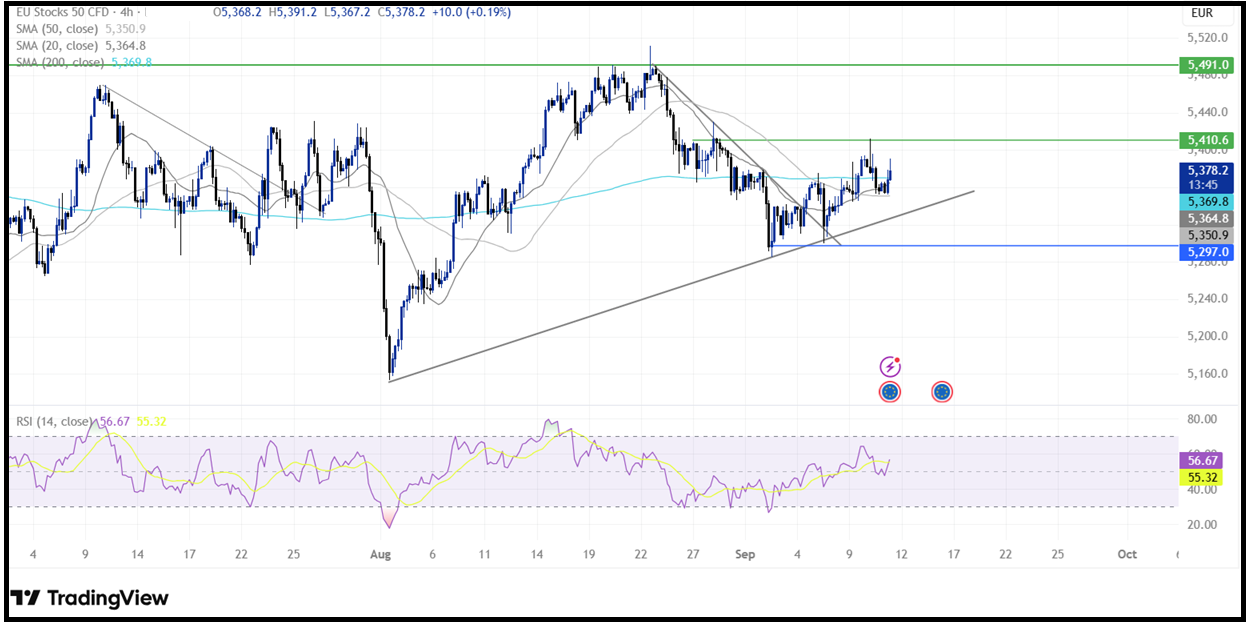Click the green 5,410.6 price level label
Viewport: 1249px width, 628px height.
point(1207,140)
